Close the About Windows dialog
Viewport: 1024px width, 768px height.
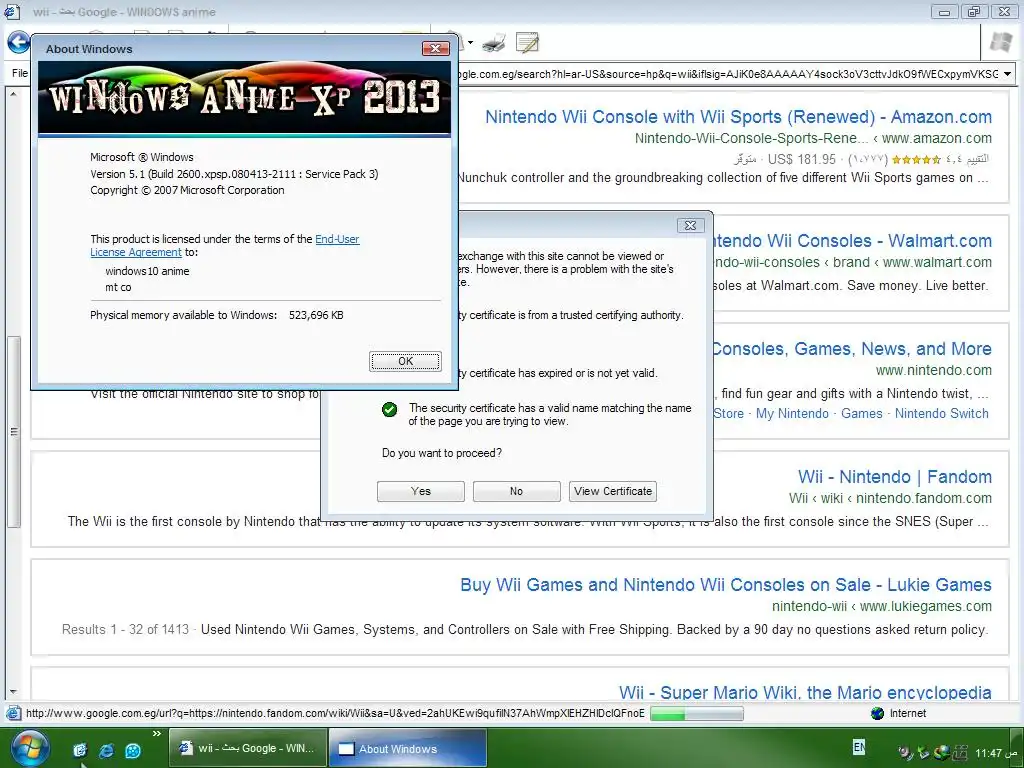tap(435, 48)
